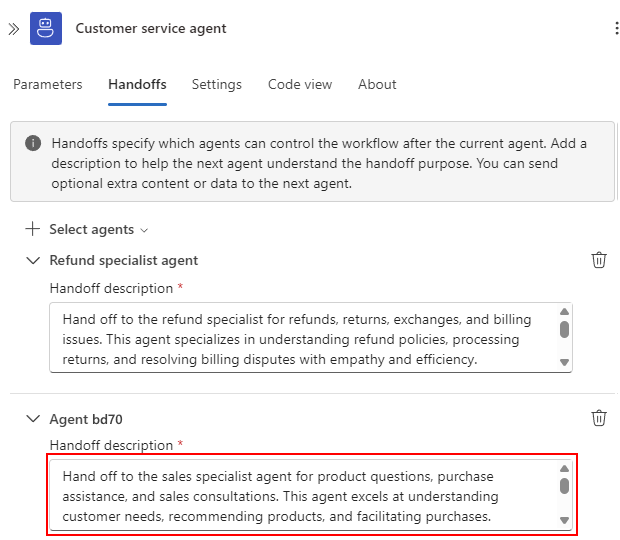
Task: Select the Handoffs tab
Action: [137, 85]
